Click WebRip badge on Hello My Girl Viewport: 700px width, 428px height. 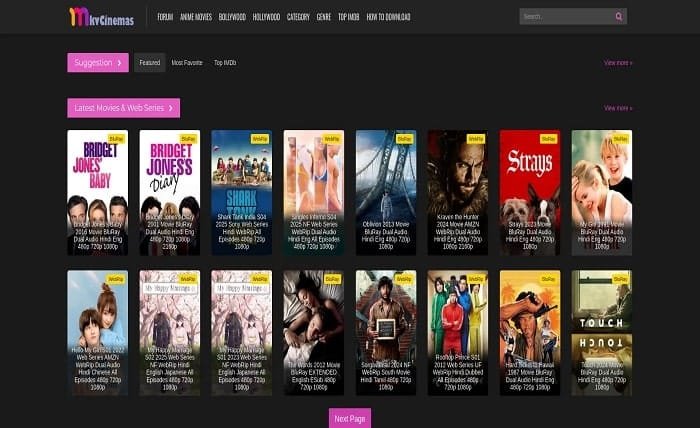[116, 279]
